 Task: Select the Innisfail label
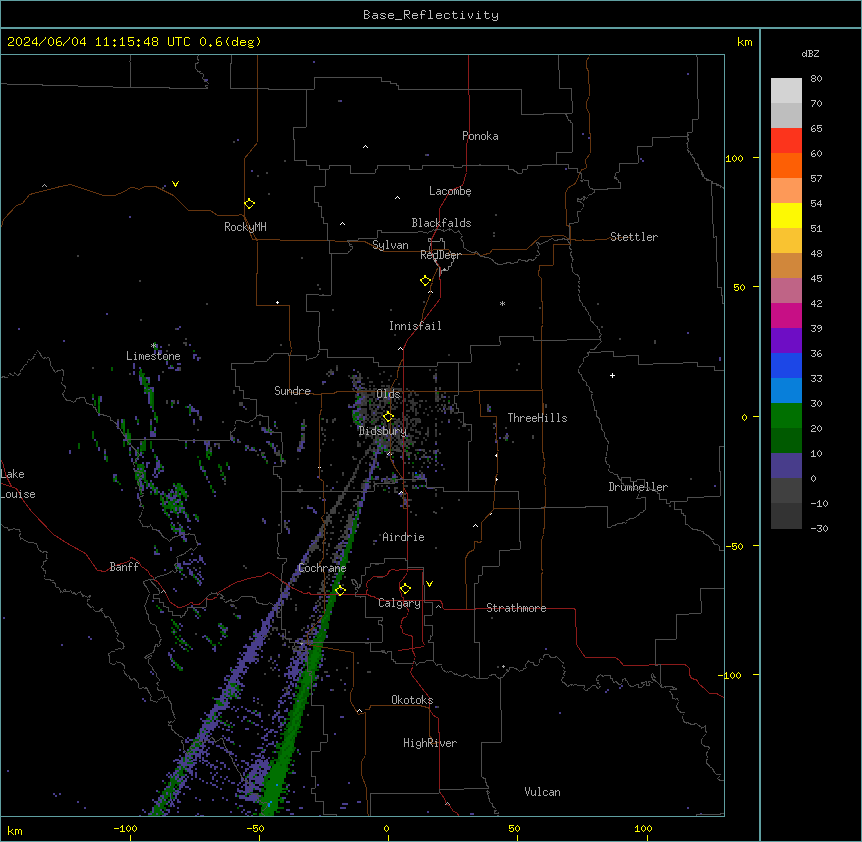(x=415, y=326)
